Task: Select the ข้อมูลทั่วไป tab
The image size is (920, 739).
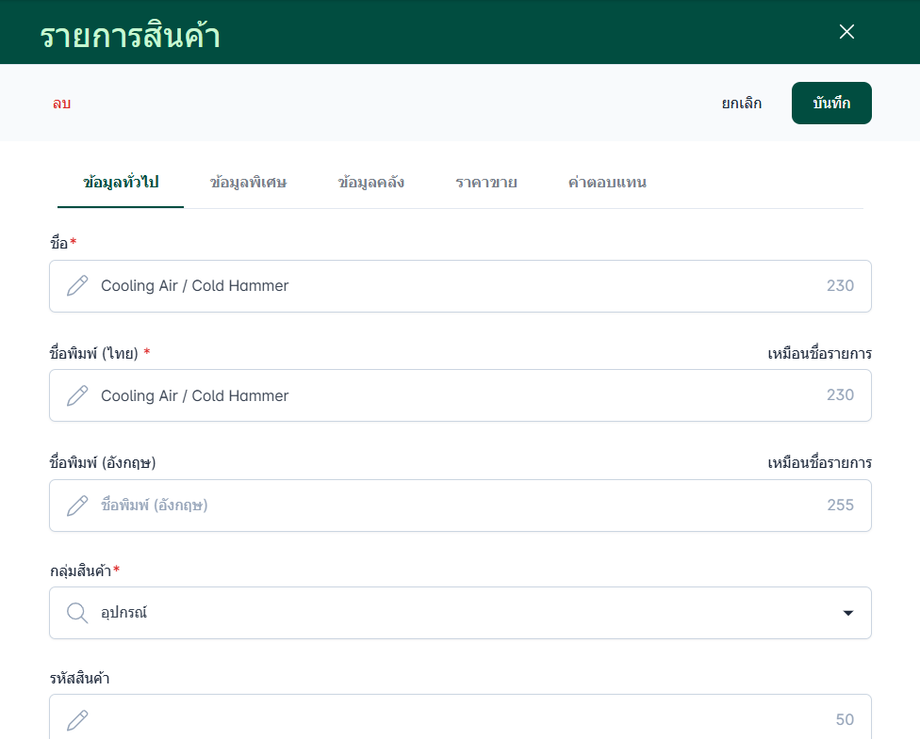Action: click(121, 182)
